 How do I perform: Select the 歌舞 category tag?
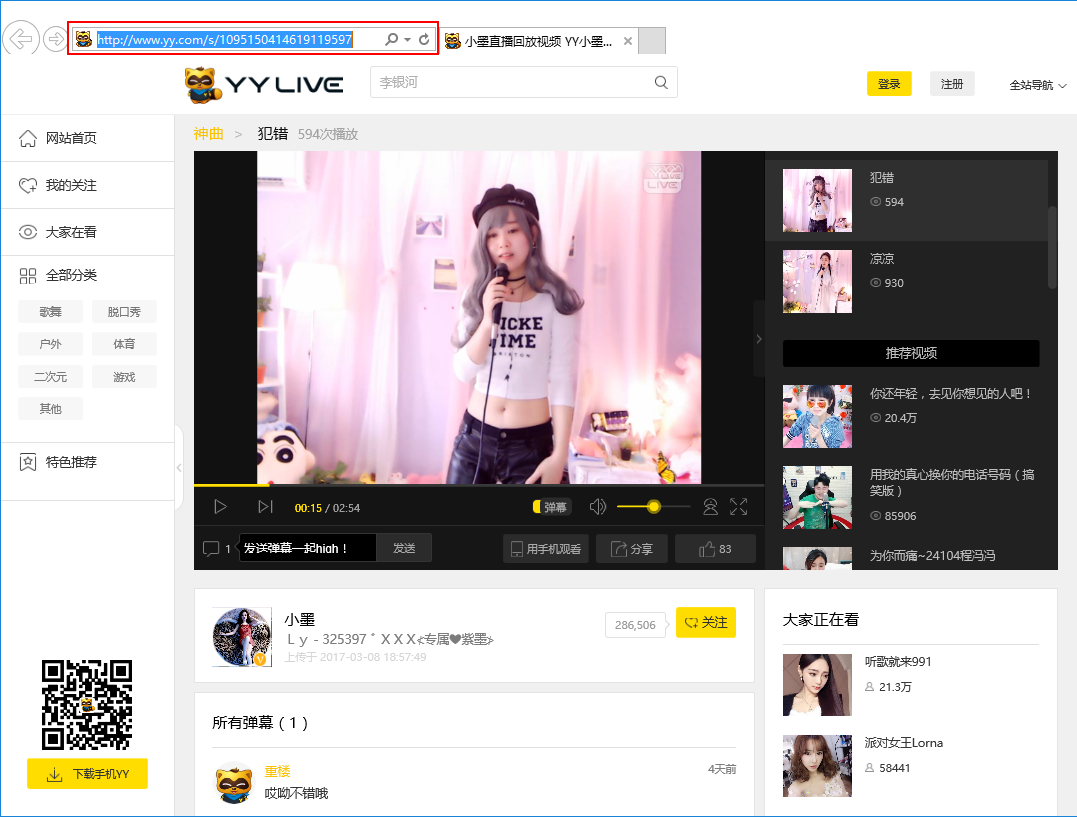tap(50, 312)
